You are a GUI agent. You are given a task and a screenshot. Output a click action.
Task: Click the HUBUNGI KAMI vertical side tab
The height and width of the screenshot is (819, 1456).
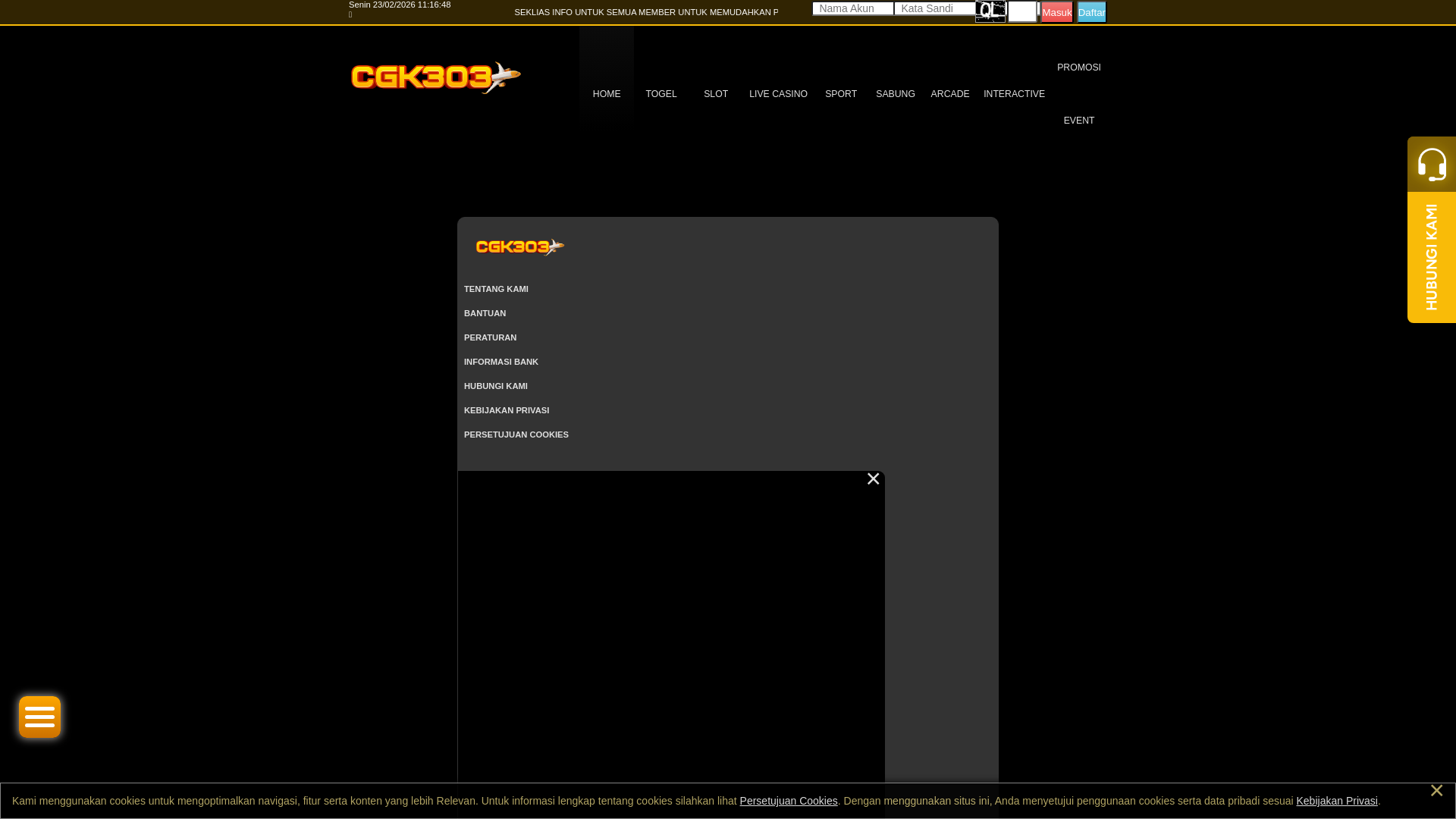tap(1432, 257)
